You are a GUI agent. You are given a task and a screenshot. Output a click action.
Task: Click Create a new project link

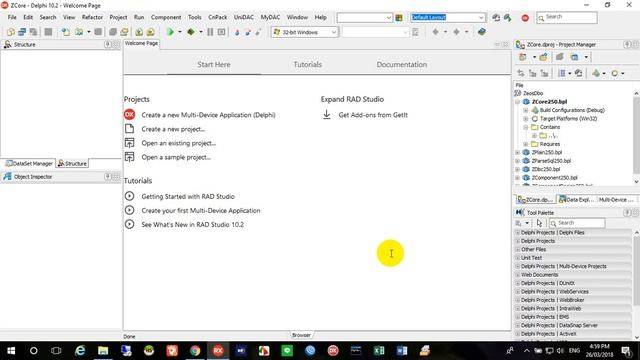pos(173,129)
